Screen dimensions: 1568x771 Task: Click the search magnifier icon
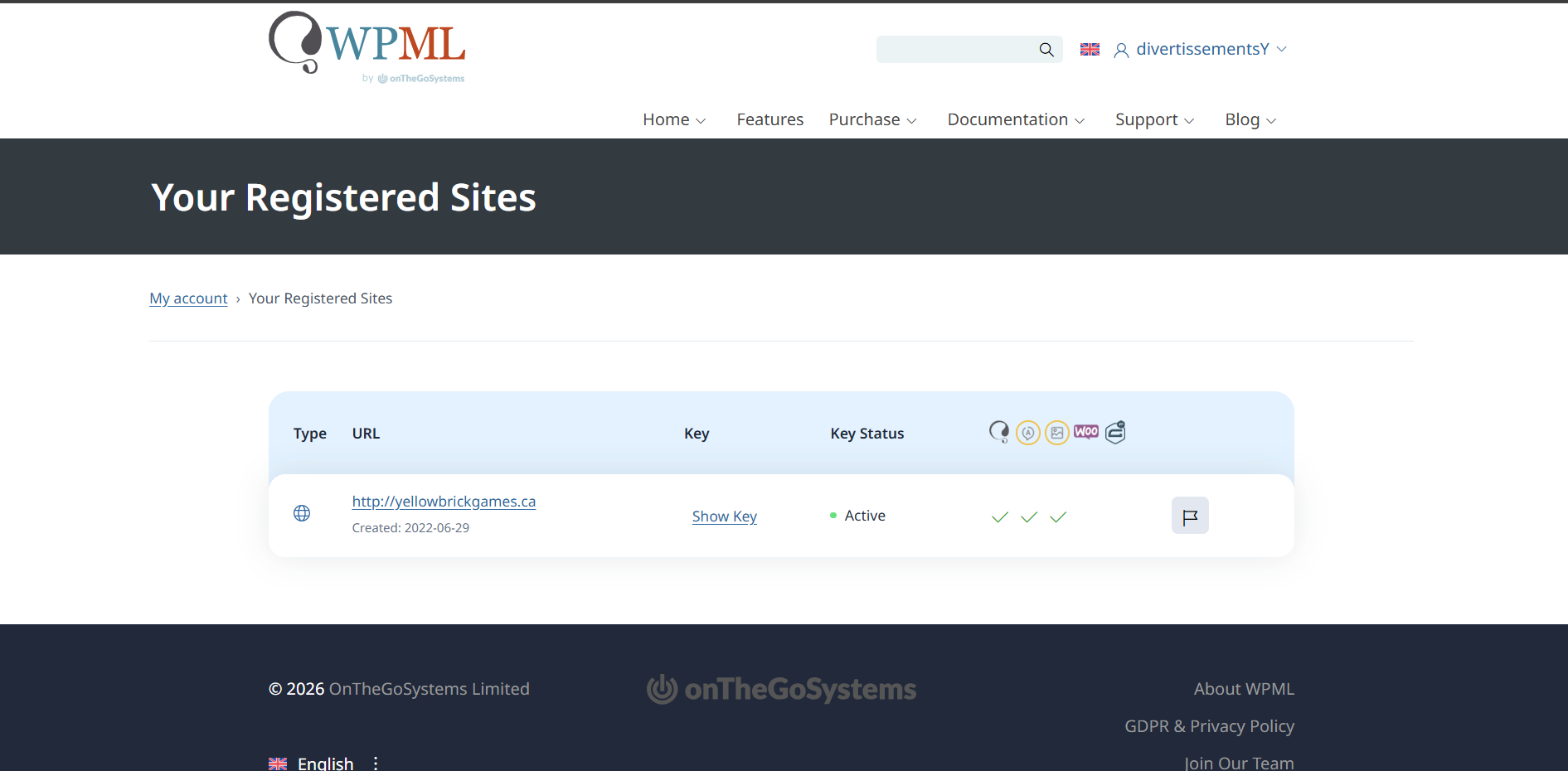[1046, 50]
